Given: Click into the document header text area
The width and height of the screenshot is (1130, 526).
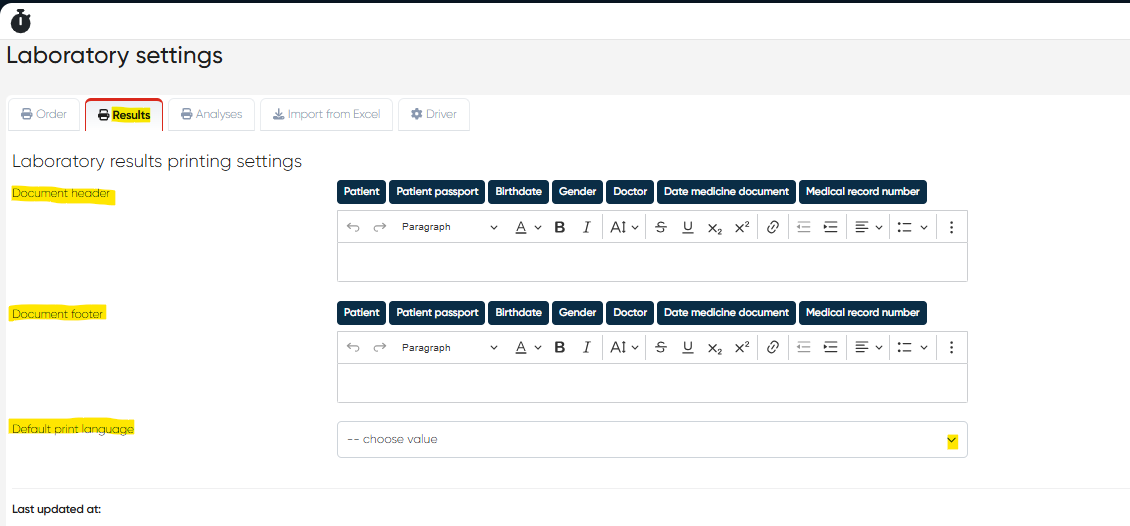Looking at the screenshot, I should click(652, 262).
